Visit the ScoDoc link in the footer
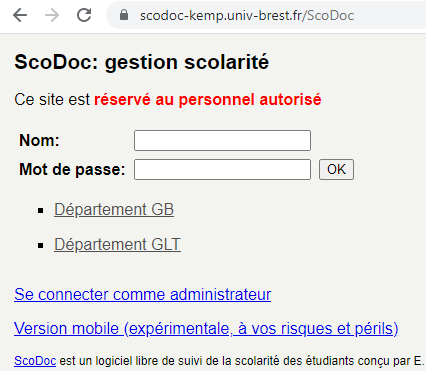 point(35,361)
